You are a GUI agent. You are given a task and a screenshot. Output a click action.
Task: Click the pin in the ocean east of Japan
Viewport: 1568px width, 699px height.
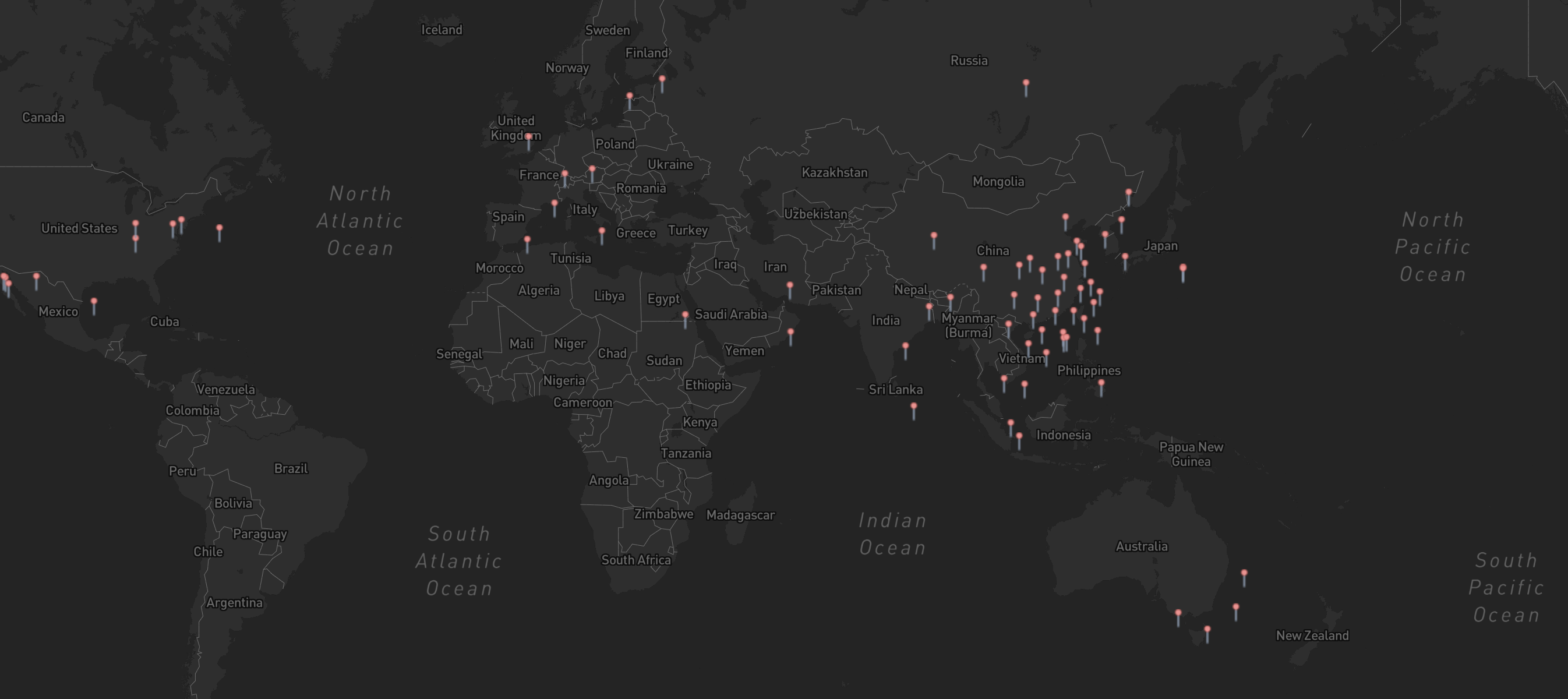(1182, 269)
